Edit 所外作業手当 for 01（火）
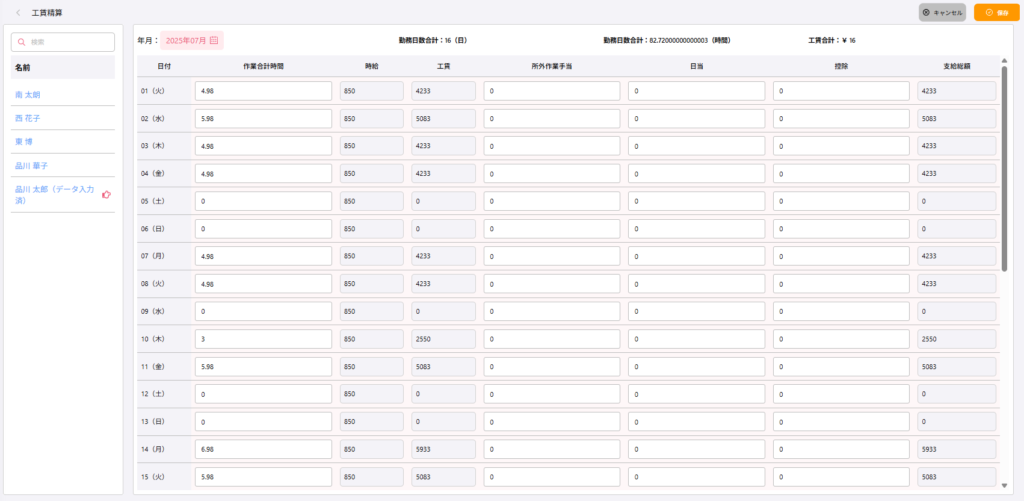Screen dimensions: 1024x501 click(552, 91)
